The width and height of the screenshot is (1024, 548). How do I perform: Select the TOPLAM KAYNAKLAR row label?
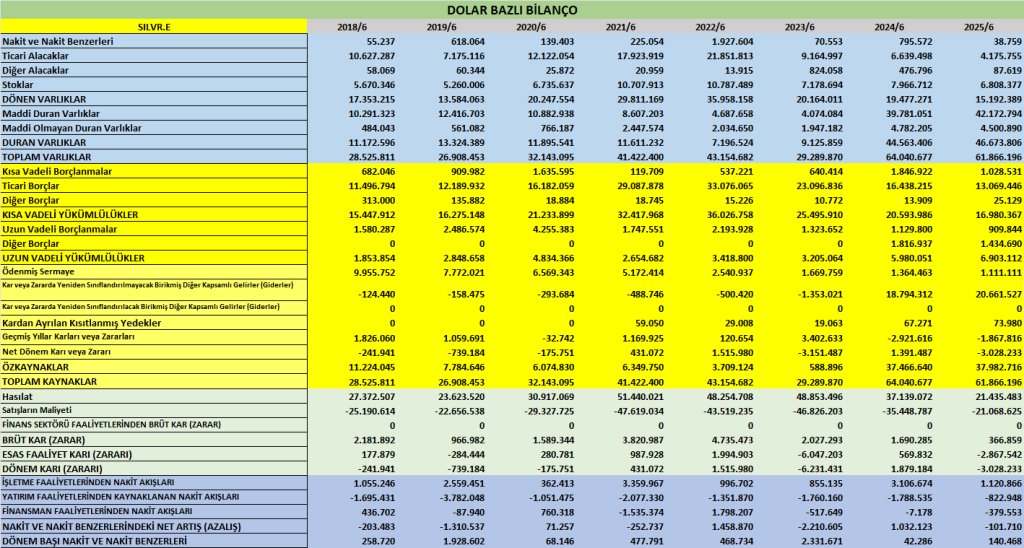50,381
